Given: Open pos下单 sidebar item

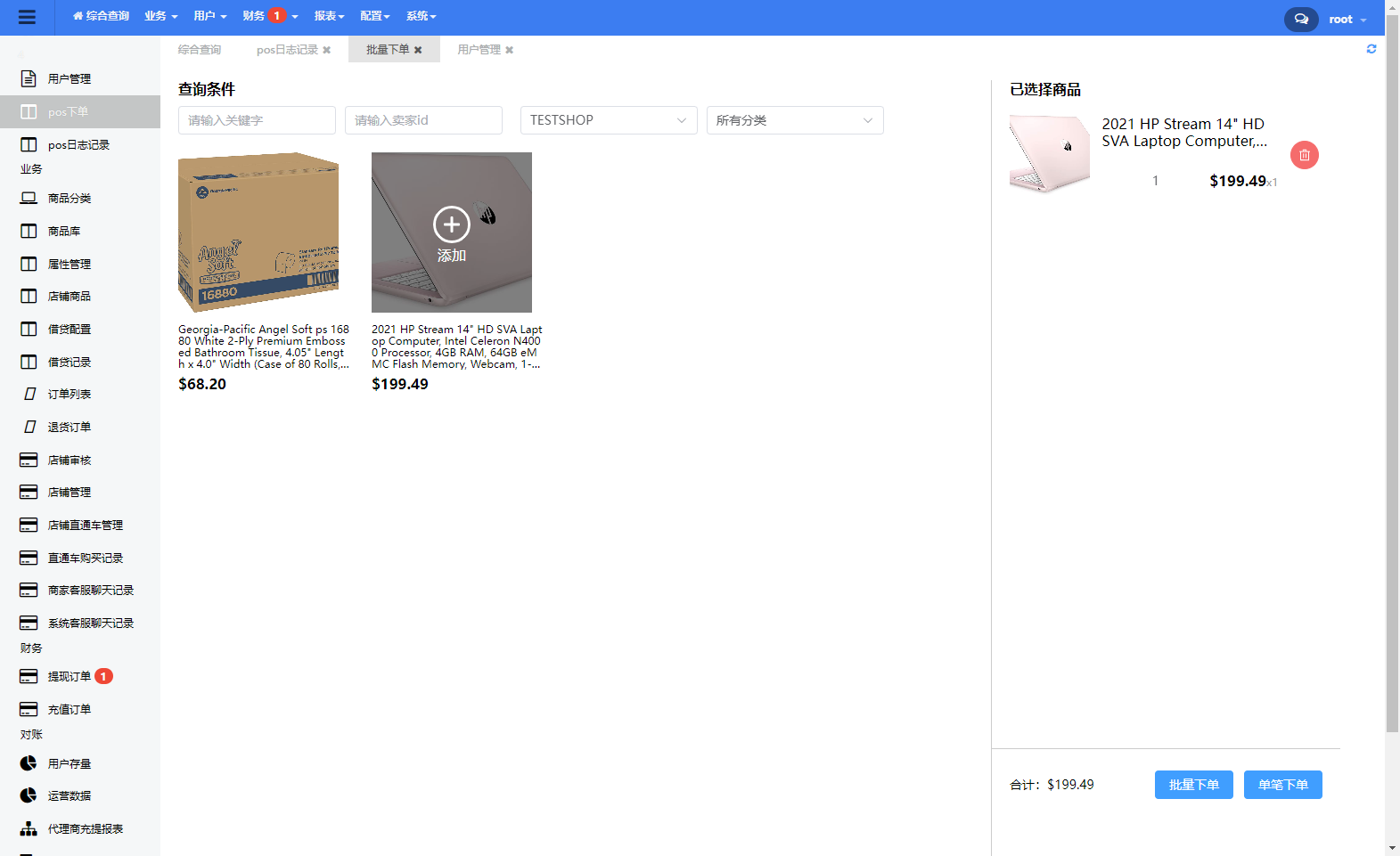Looking at the screenshot, I should point(80,111).
